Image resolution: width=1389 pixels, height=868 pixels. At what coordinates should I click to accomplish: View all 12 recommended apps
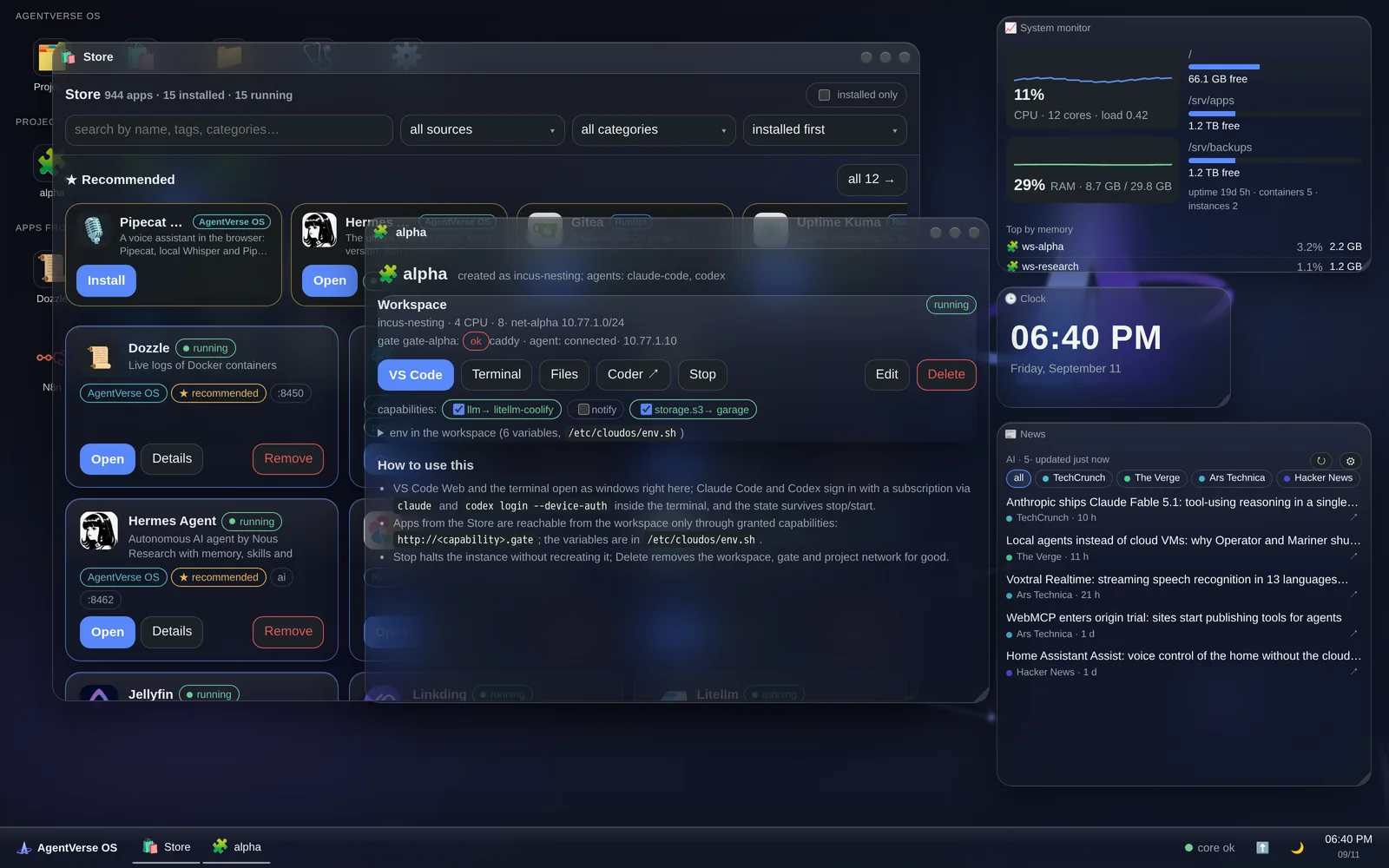tap(872, 179)
